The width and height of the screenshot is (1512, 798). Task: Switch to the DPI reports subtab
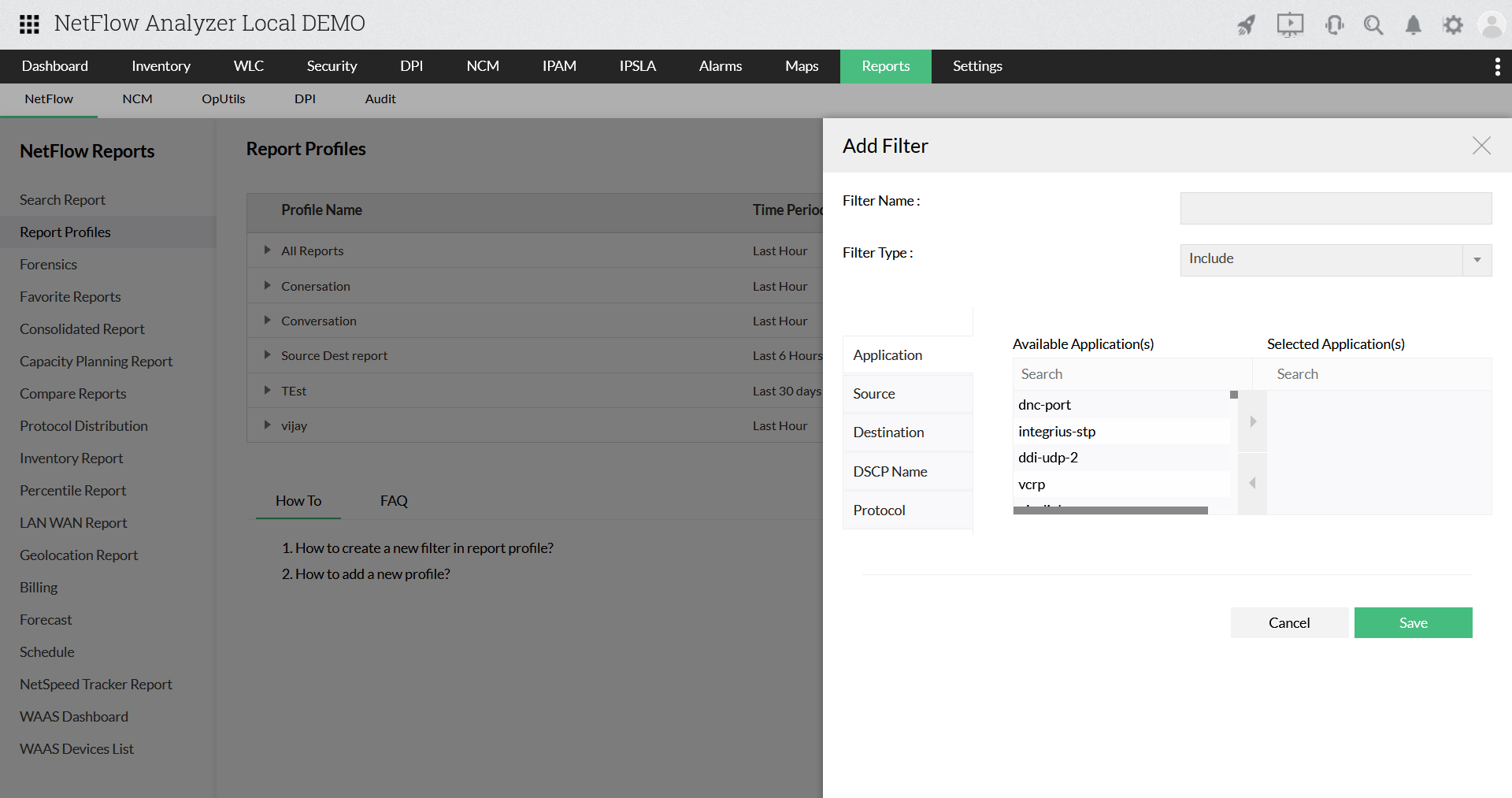point(305,99)
